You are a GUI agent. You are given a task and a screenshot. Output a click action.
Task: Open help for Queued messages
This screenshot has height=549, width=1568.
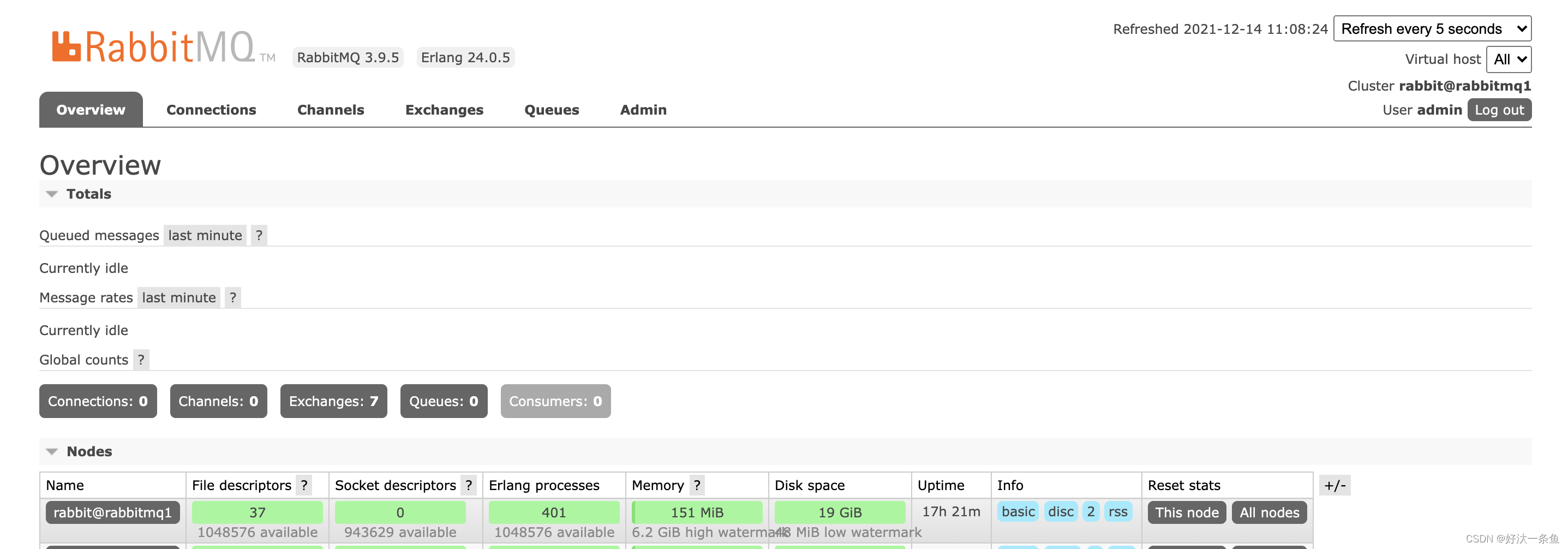click(x=259, y=235)
